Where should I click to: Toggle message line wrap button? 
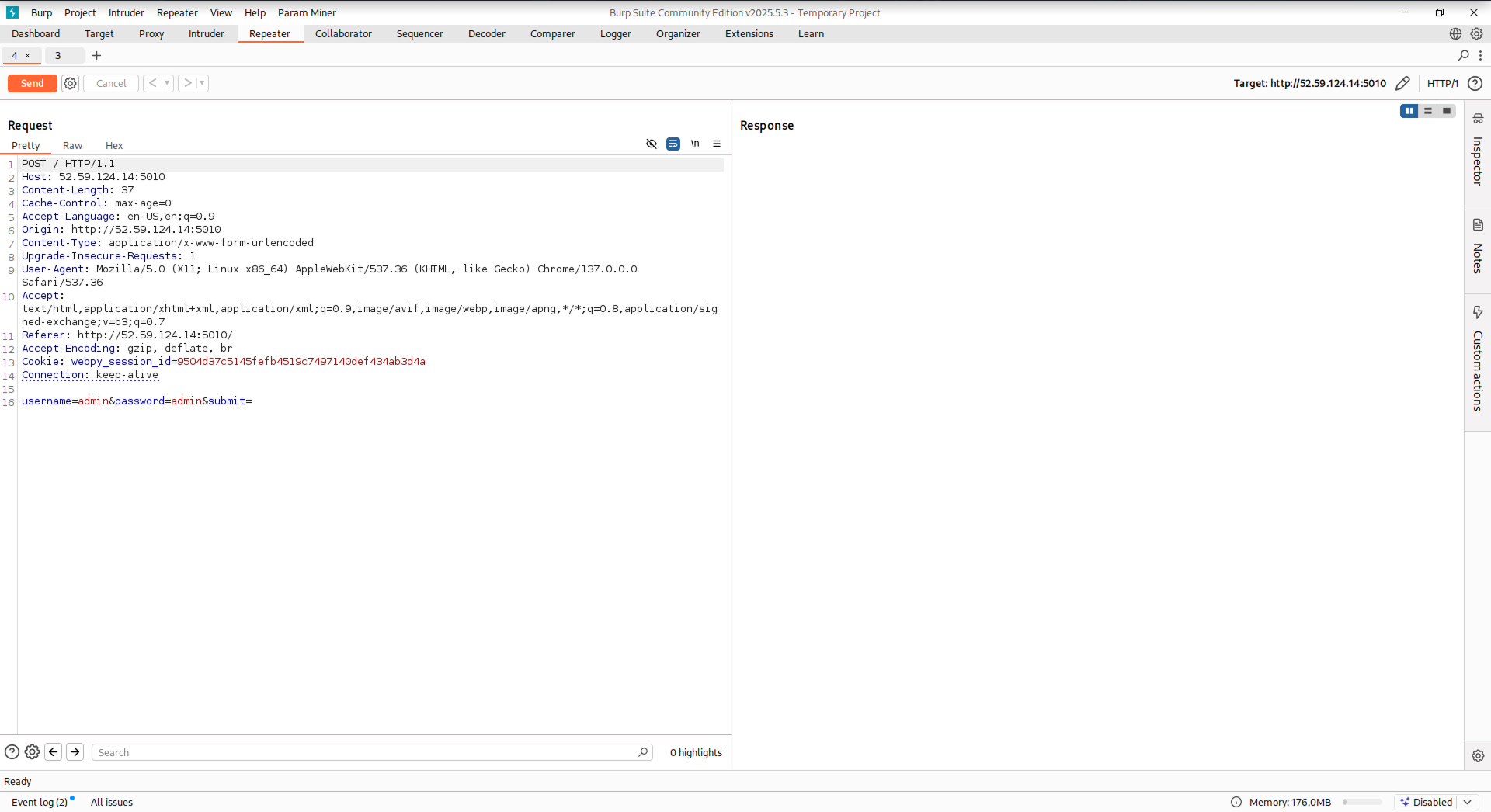(673, 144)
